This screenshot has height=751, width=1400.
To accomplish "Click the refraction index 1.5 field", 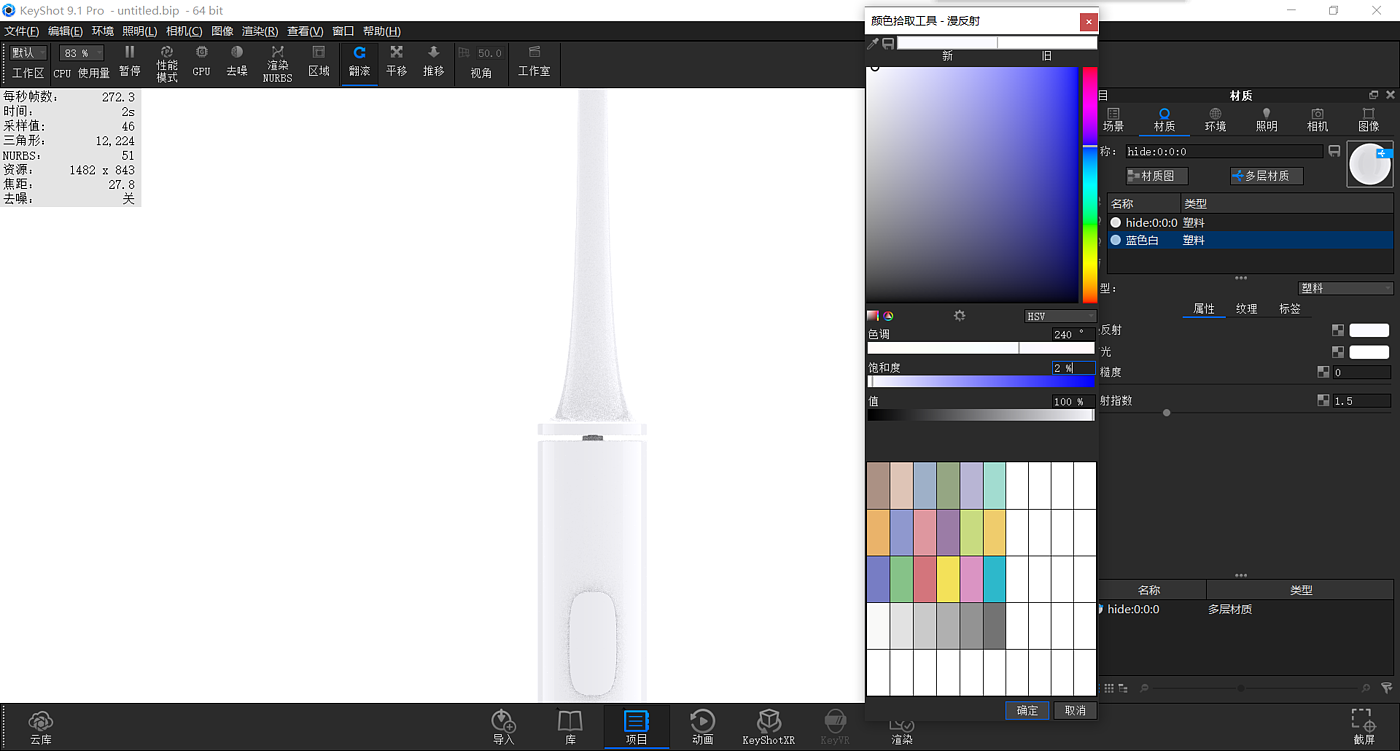I will click(x=1361, y=401).
